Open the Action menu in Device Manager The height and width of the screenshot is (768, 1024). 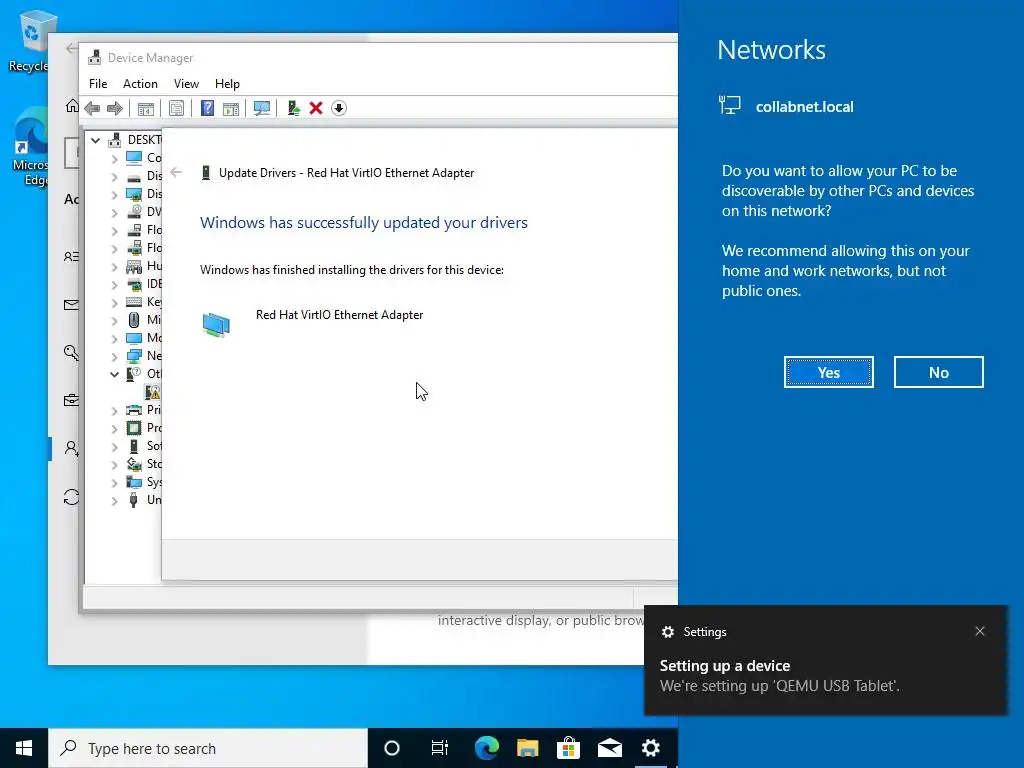[140, 84]
